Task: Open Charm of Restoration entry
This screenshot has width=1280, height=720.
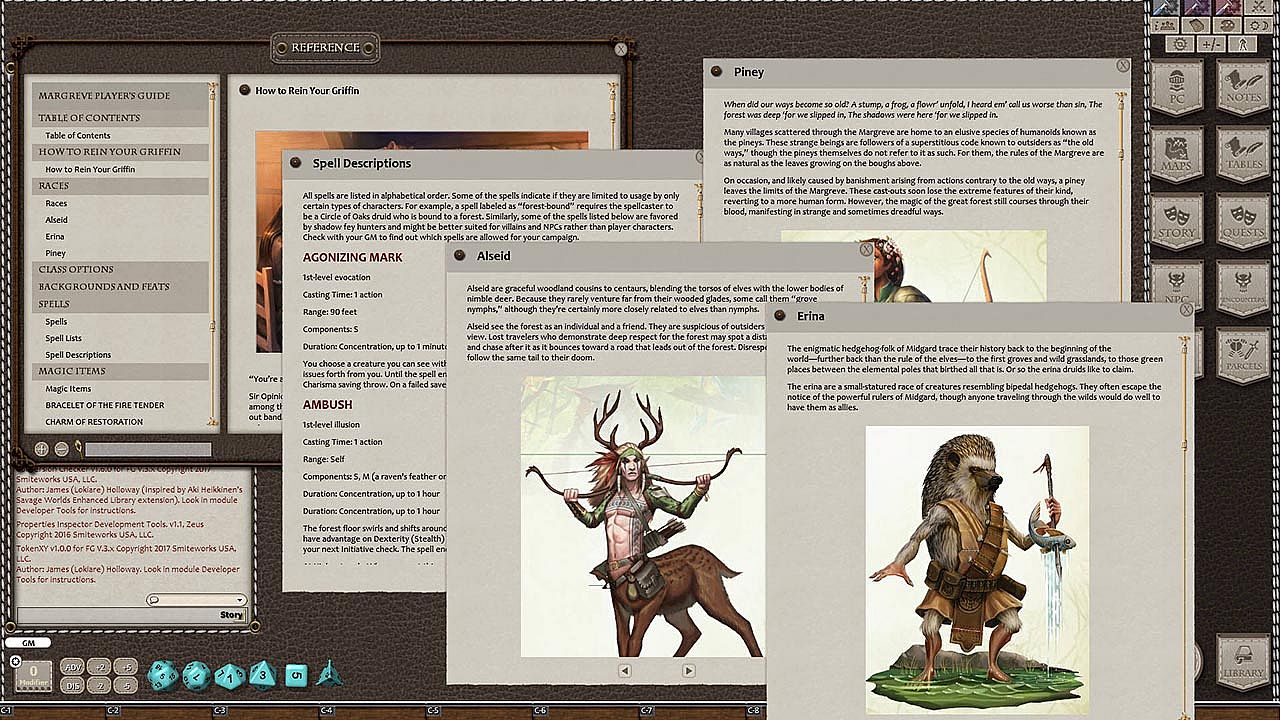Action: pos(94,422)
